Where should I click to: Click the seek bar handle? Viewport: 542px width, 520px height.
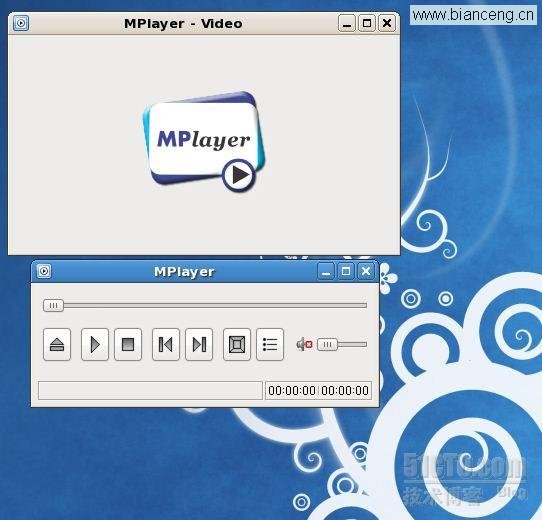[x=53, y=305]
